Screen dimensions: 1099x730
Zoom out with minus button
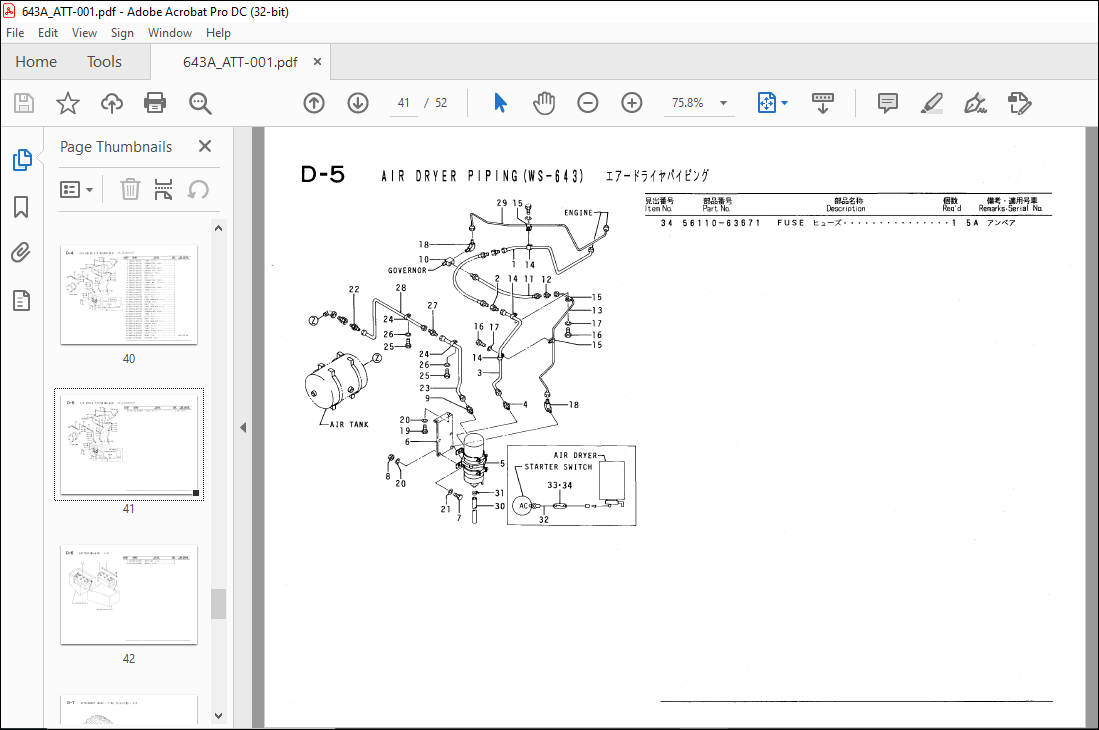coord(587,103)
